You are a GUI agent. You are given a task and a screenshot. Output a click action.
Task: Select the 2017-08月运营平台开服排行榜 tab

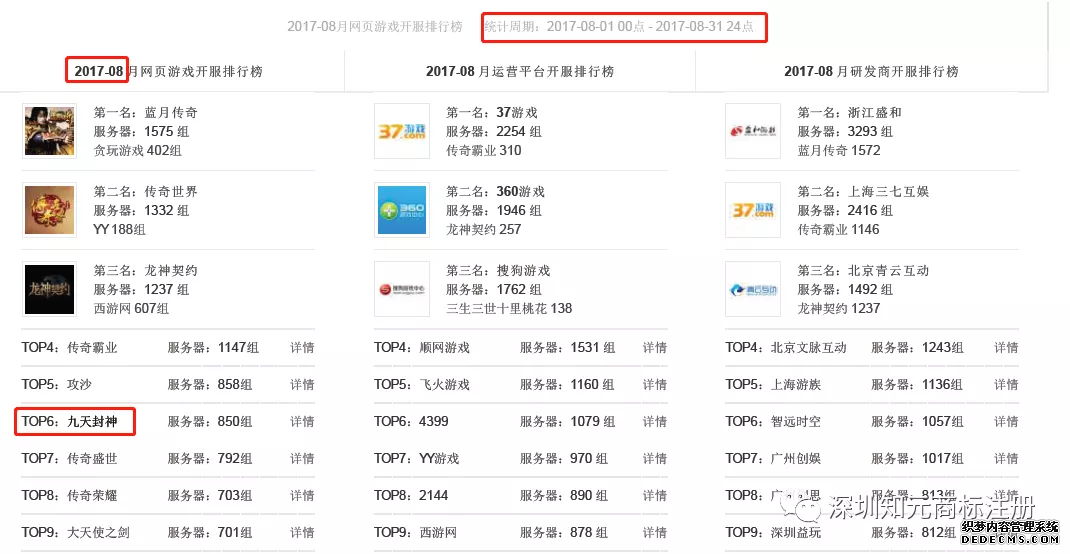[x=520, y=71]
